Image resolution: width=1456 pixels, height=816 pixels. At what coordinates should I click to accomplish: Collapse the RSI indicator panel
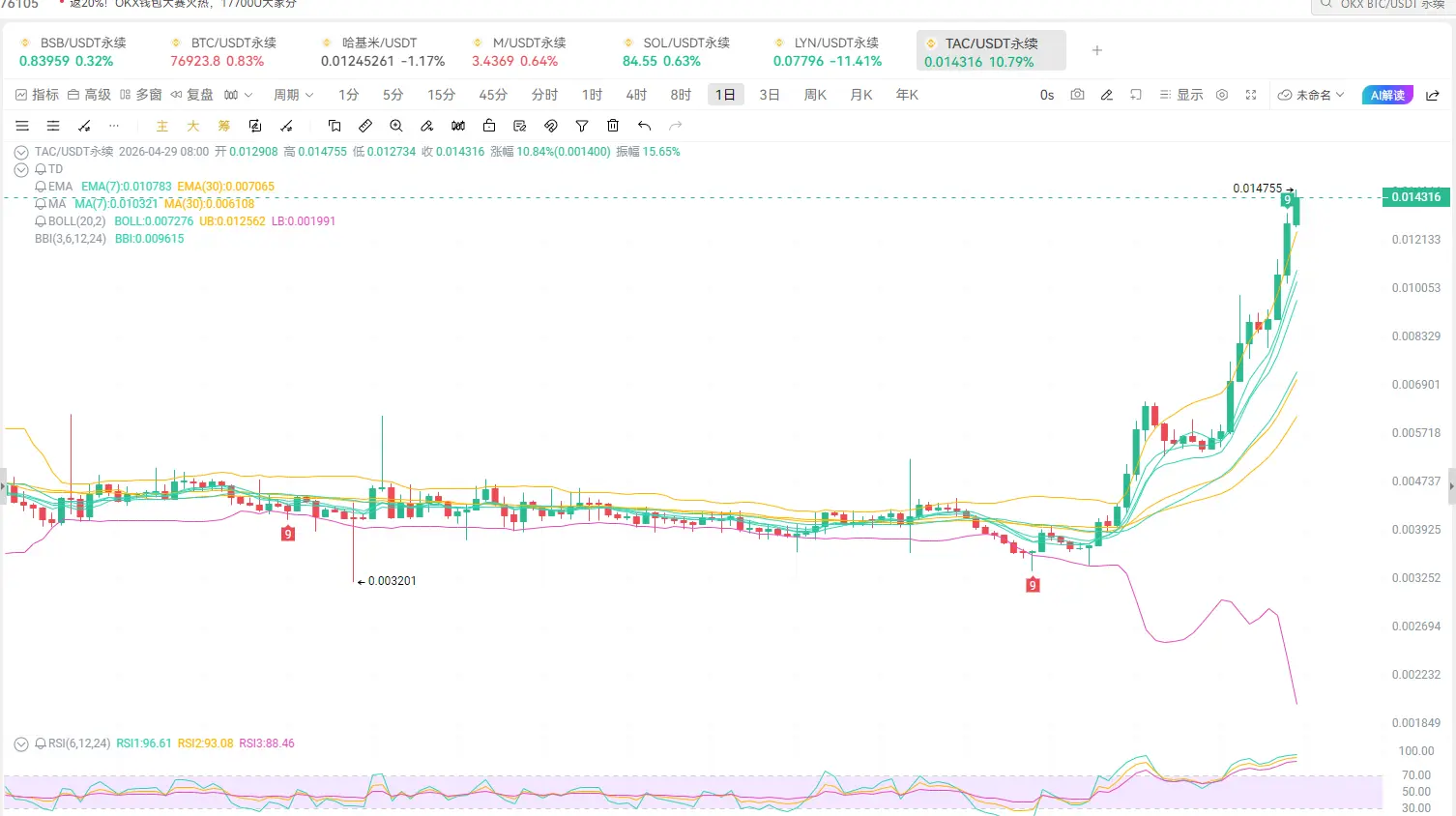[x=21, y=744]
